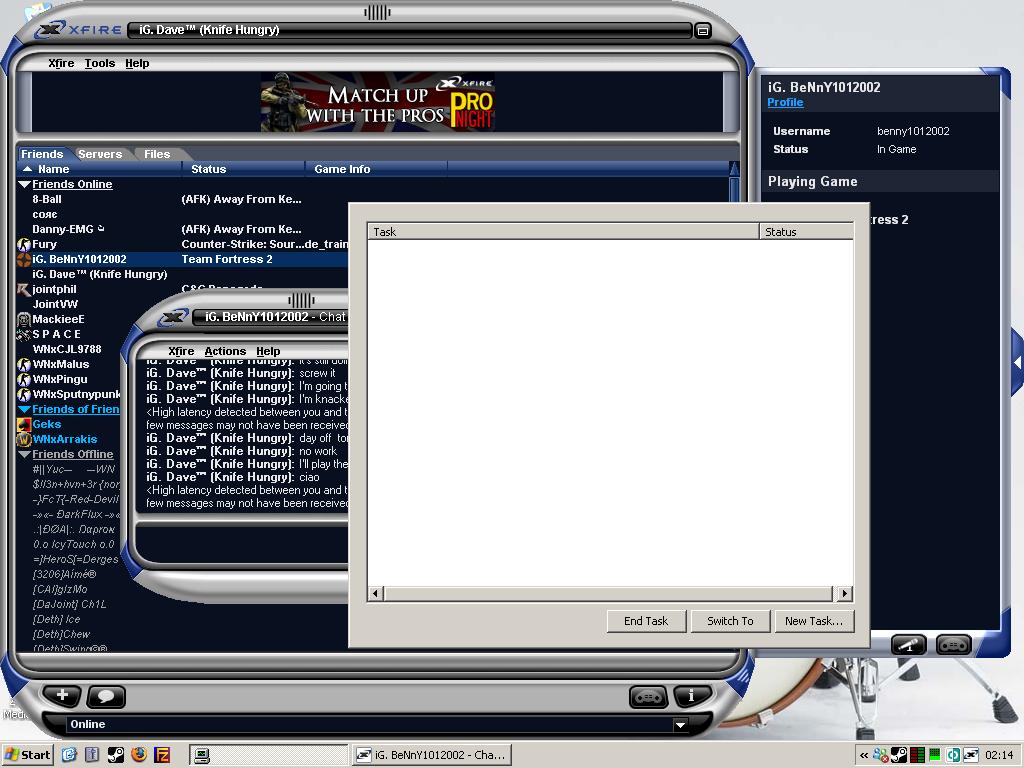1024x768 pixels.
Task: Click the gamepad button in main window
Action: coord(648,696)
